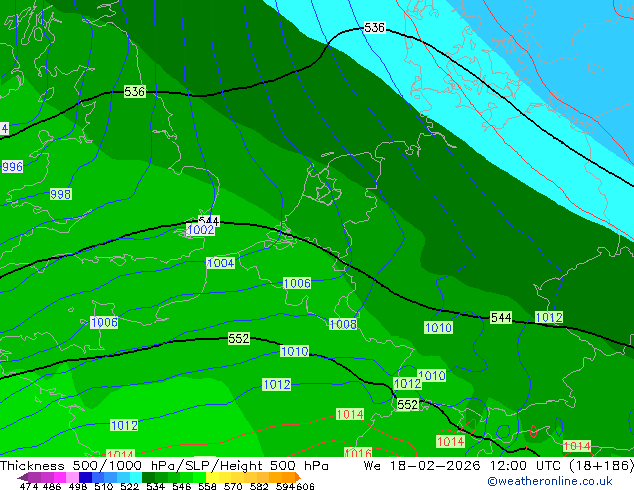
Task: Click the dark green legend swatch above 534
Action: [x=149, y=477]
